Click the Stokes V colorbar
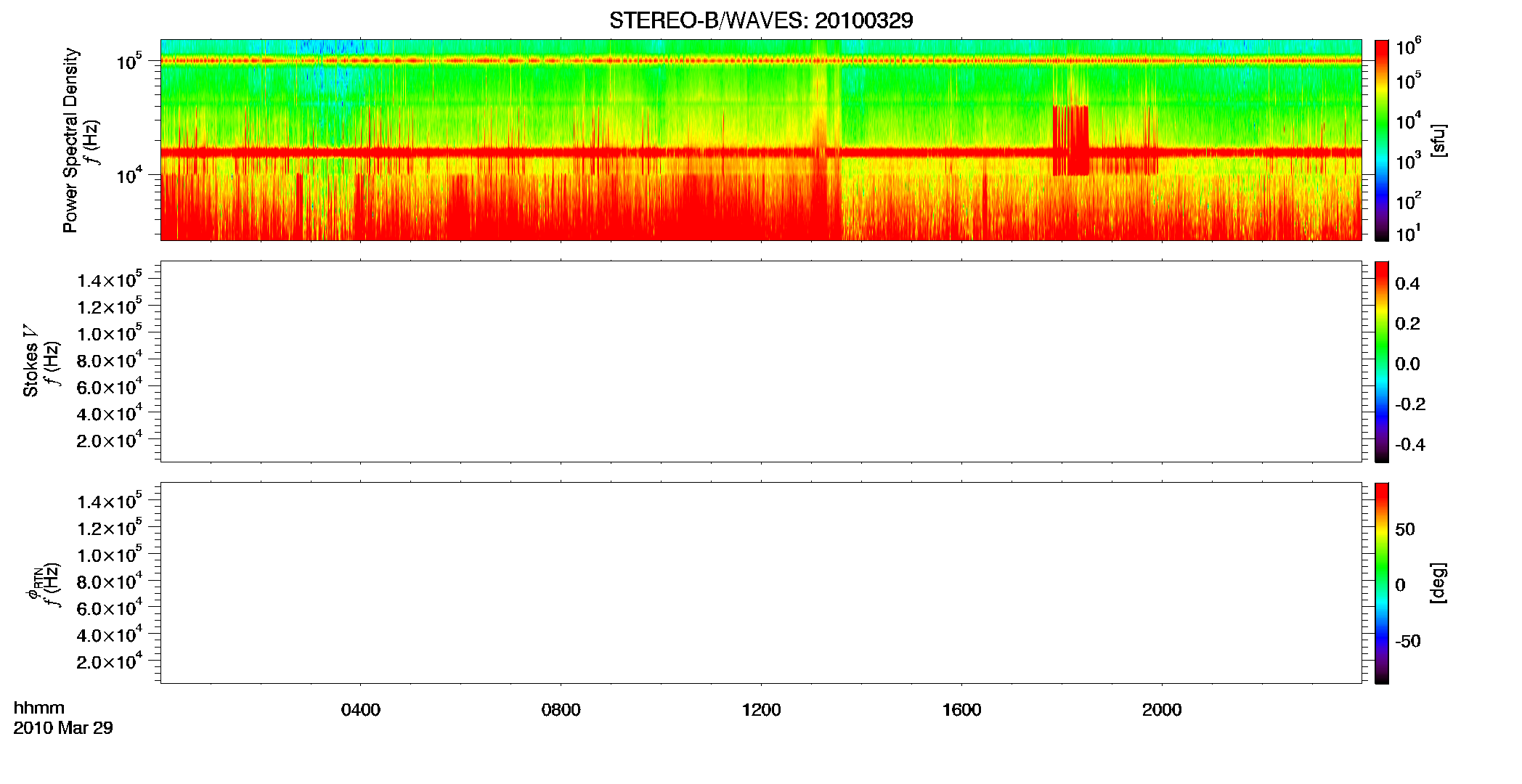This screenshot has height=784, width=1522. [x=1382, y=362]
